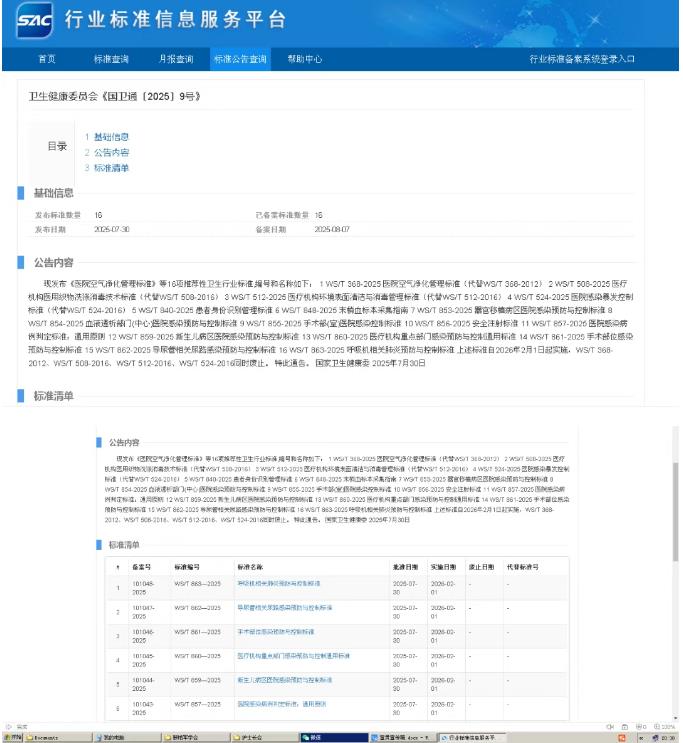Select the 标准公告查询 navigation tab
Screen dimensions: 683x743
240,59
